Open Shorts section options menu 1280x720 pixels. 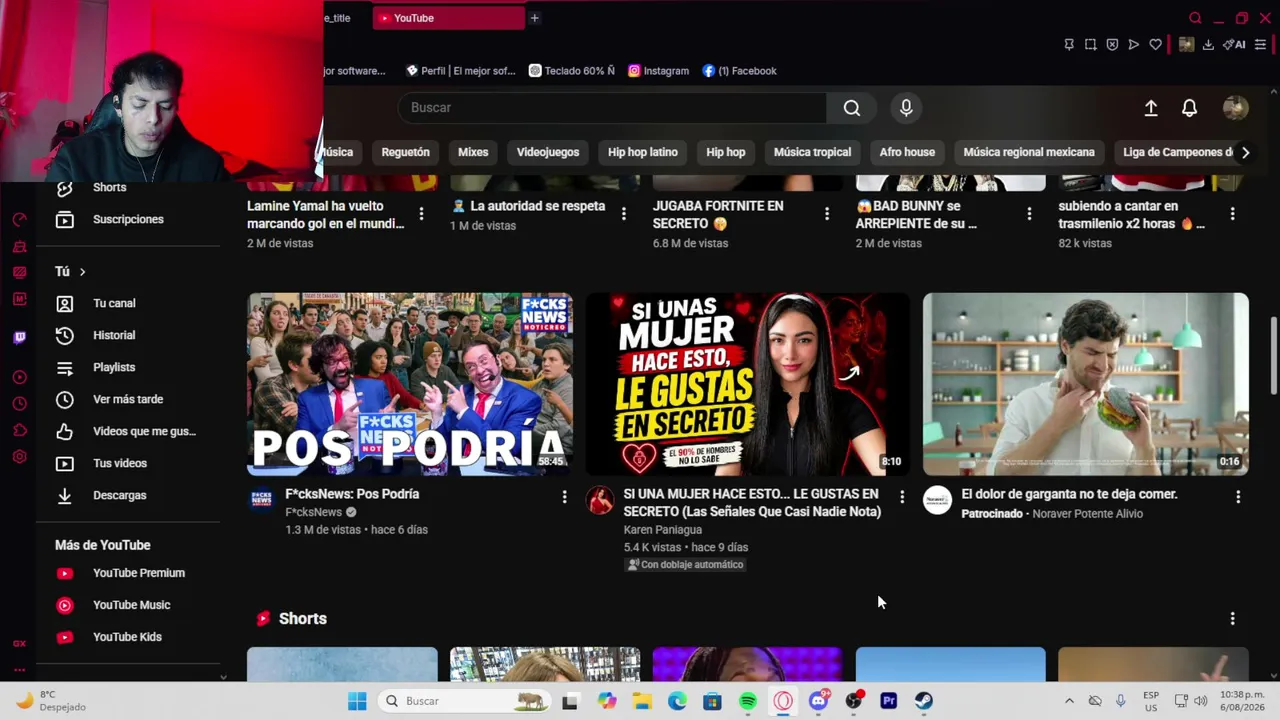[1232, 619]
